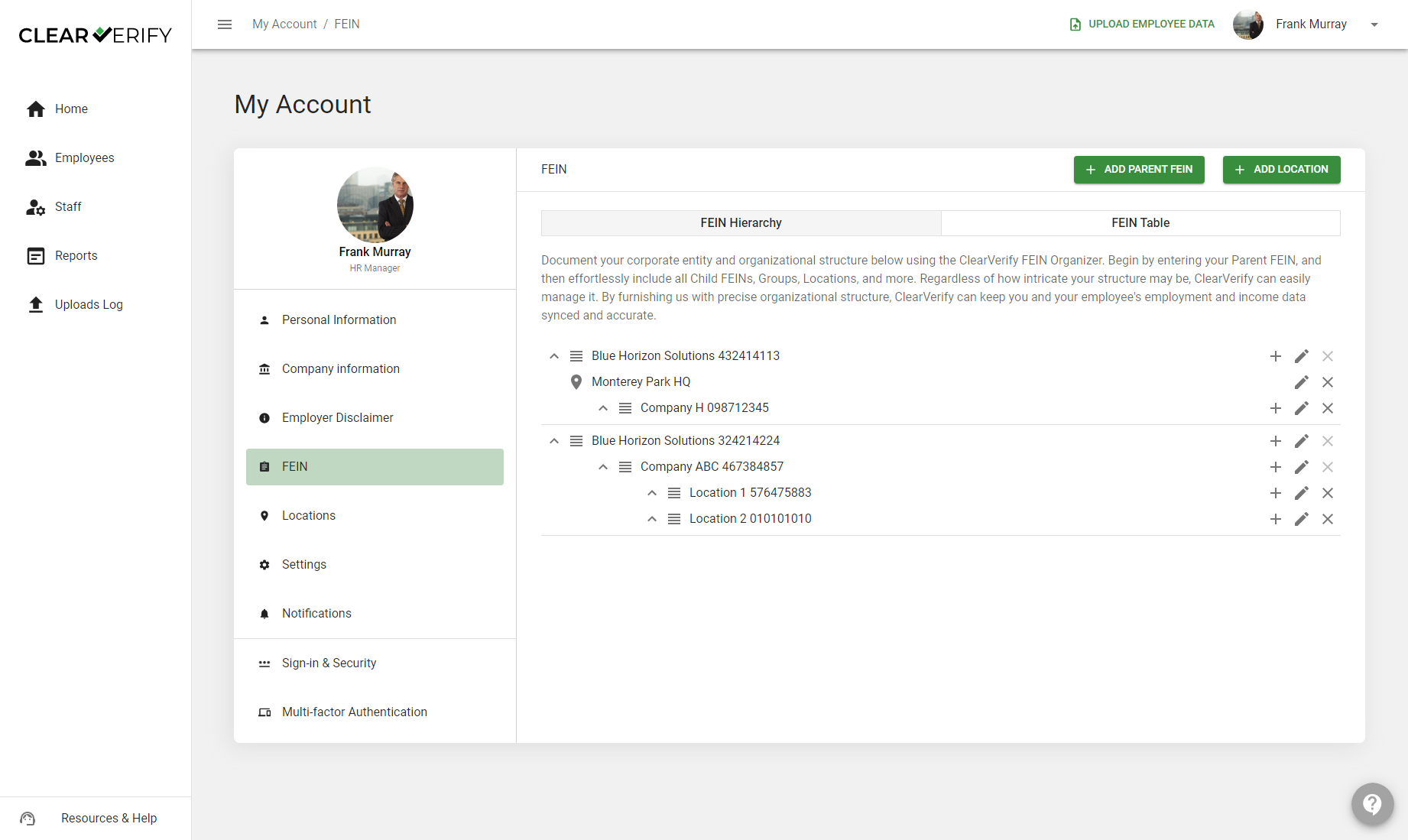Delete Location 1 576475883

click(x=1328, y=493)
